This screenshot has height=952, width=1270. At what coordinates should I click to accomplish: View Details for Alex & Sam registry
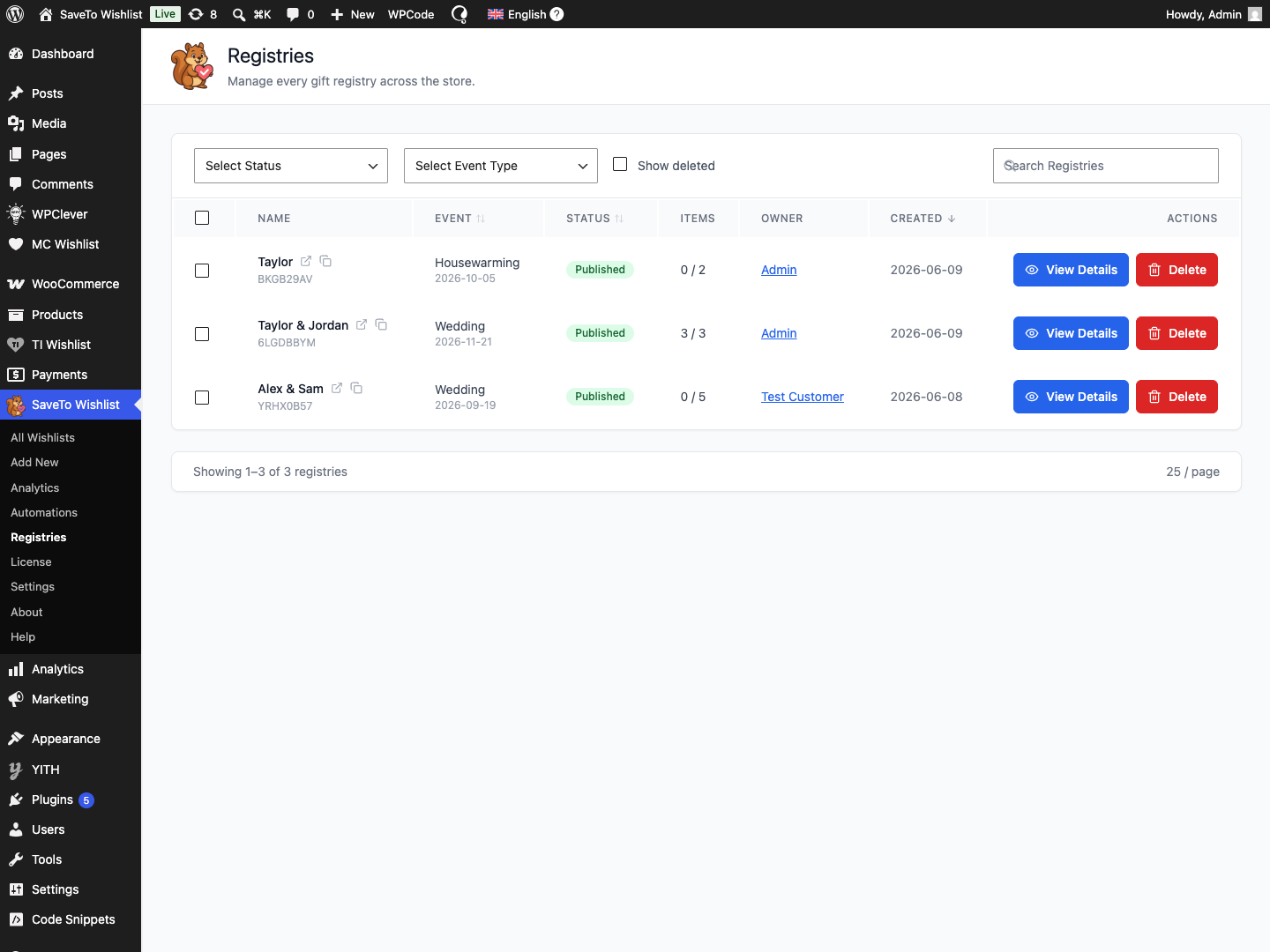coord(1071,397)
